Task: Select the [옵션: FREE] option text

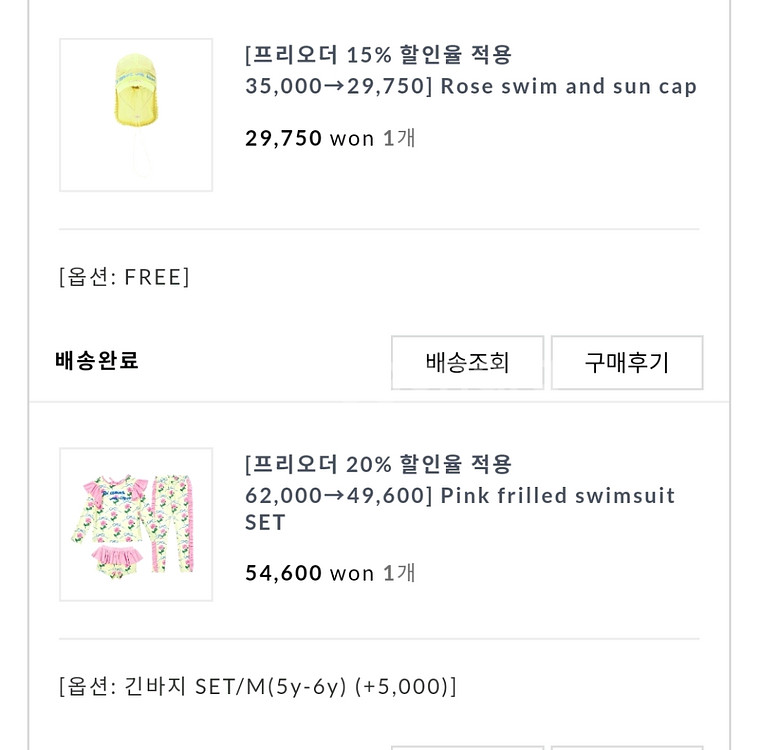Action: (124, 277)
